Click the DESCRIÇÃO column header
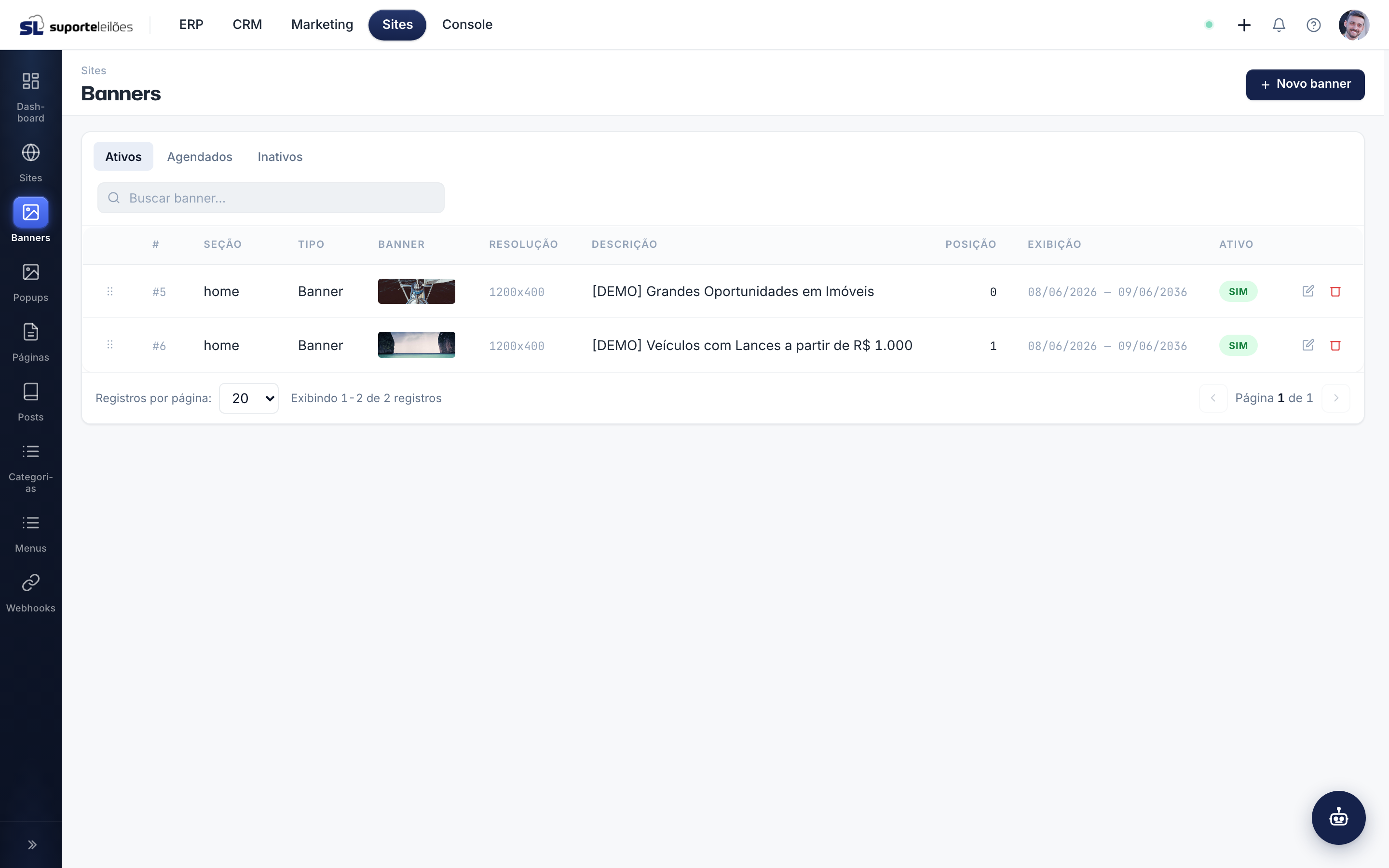The width and height of the screenshot is (1389, 868). (625, 244)
